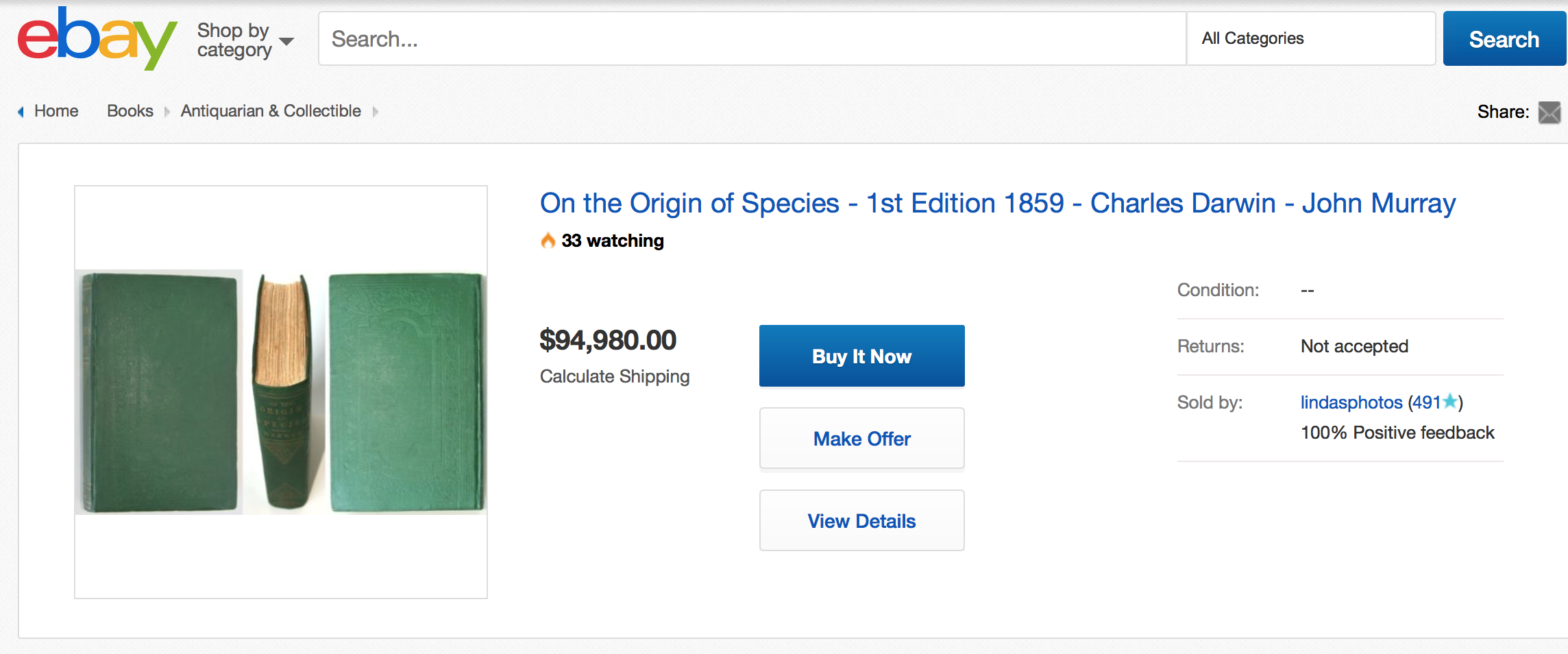Click the email share envelope icon
Viewport: 1568px width, 654px height.
[x=1549, y=112]
